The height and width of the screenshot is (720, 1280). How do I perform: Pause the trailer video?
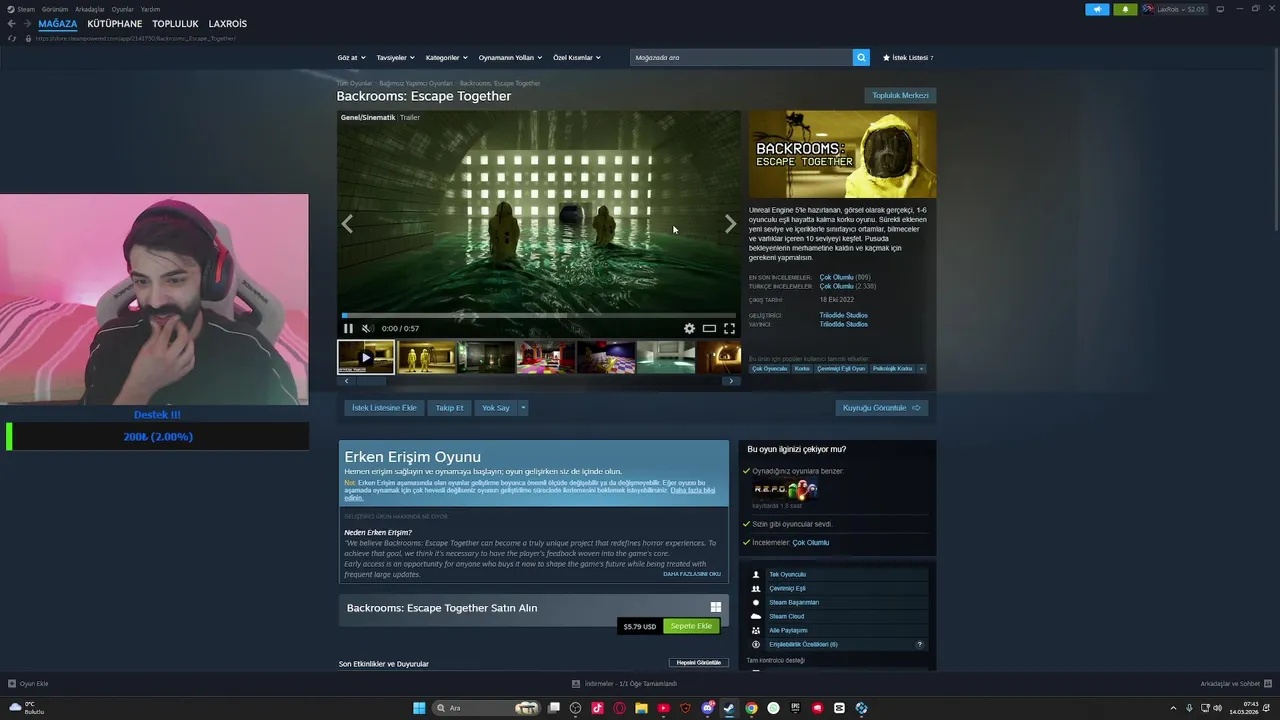(x=348, y=328)
